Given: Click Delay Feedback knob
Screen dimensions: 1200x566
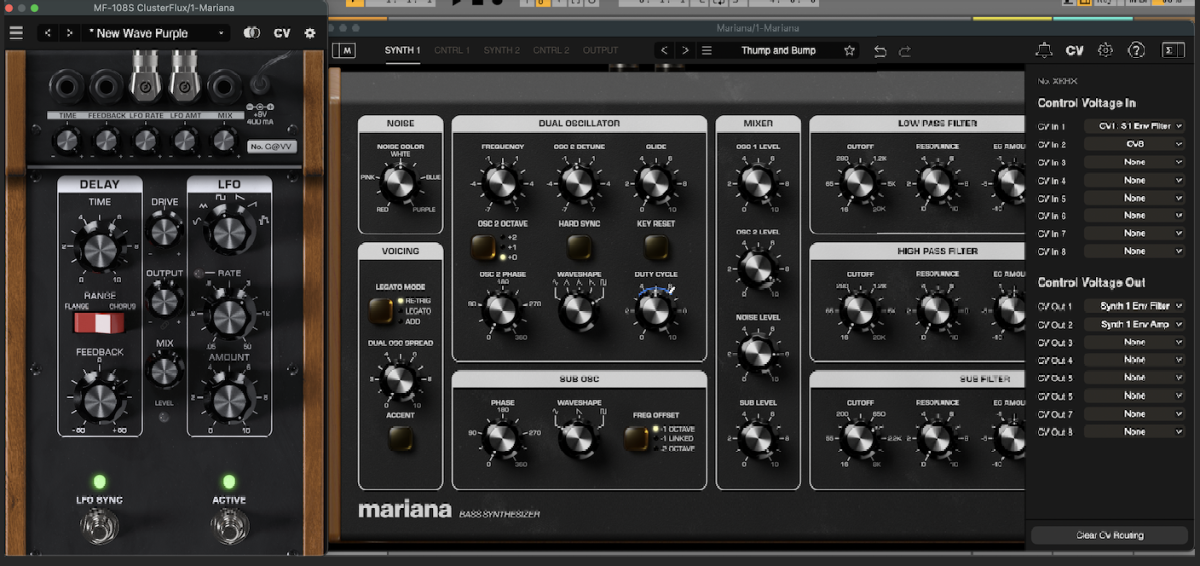Looking at the screenshot, I should pyautogui.click(x=99, y=401).
